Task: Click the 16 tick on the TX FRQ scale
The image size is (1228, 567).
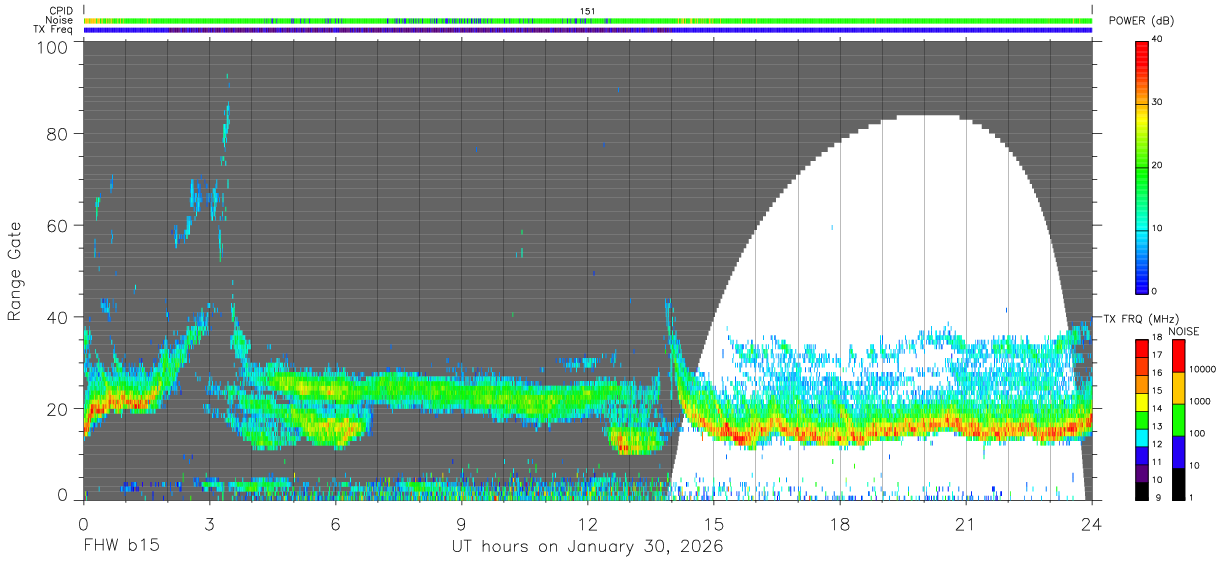Action: (x=1158, y=373)
